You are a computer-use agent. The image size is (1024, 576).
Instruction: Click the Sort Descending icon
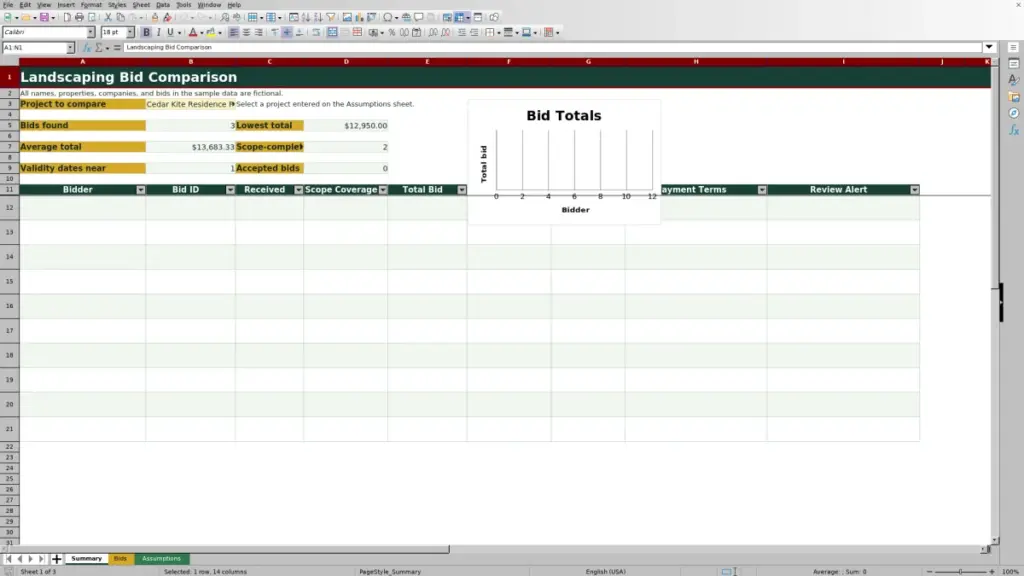pos(318,17)
